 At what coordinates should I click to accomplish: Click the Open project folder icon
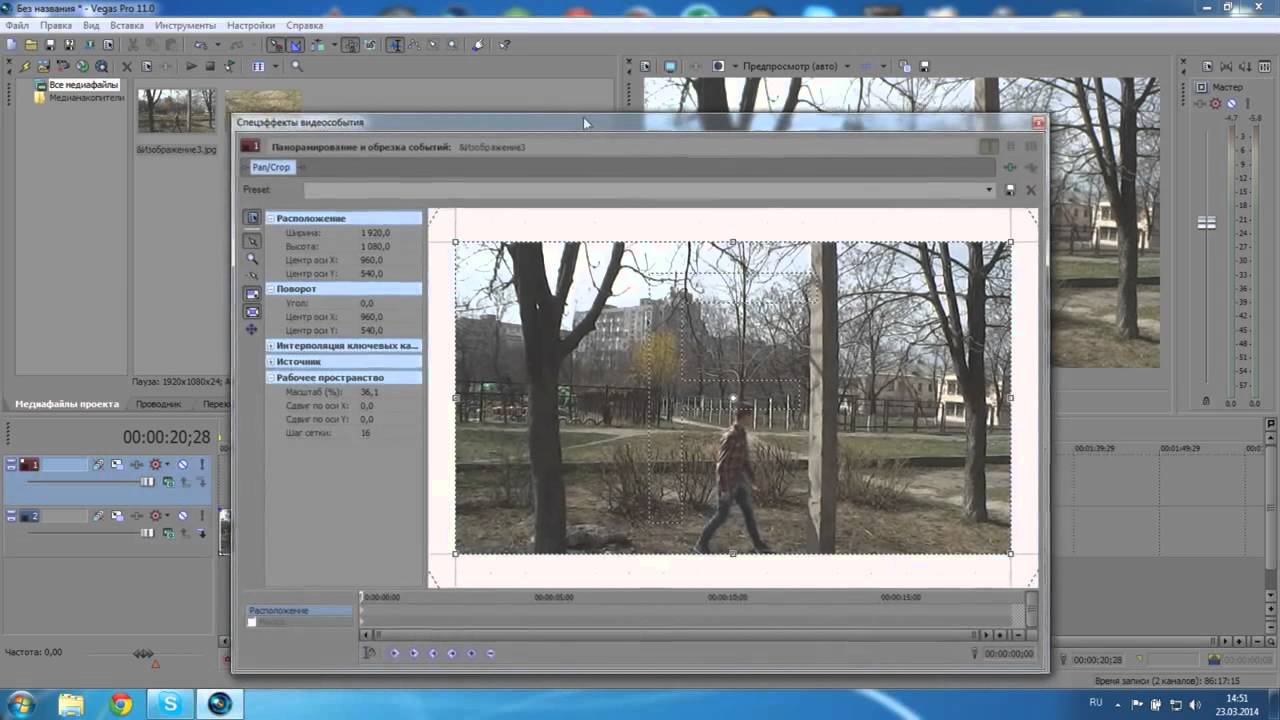[x=30, y=45]
